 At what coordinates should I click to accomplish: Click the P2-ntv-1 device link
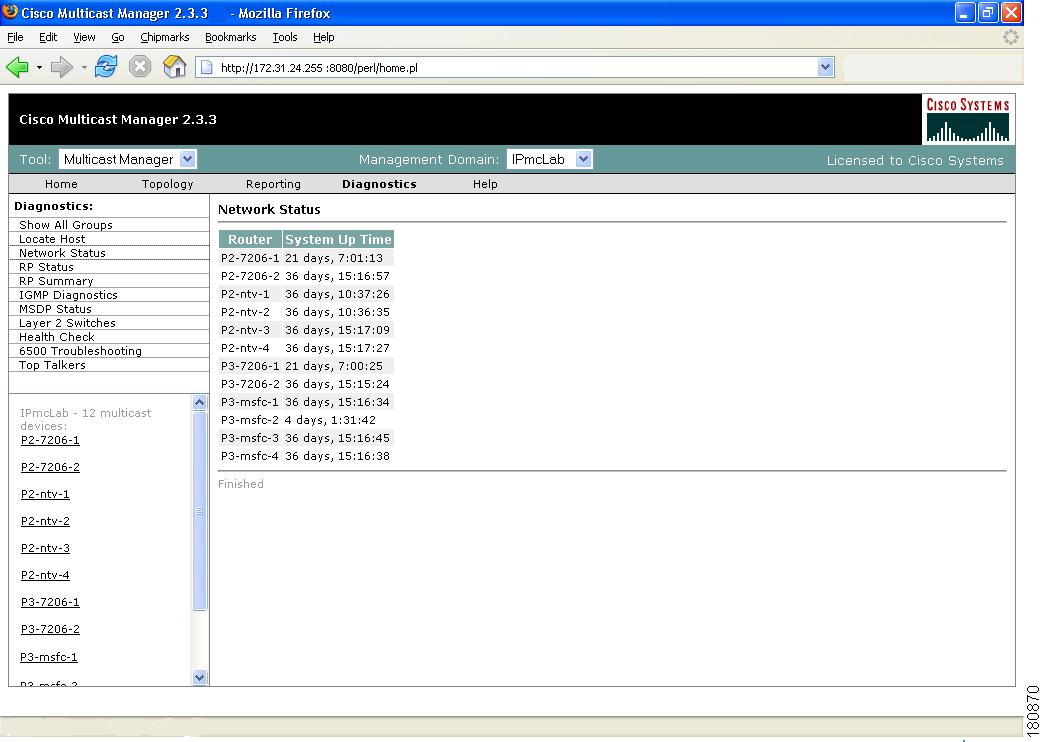click(x=45, y=494)
